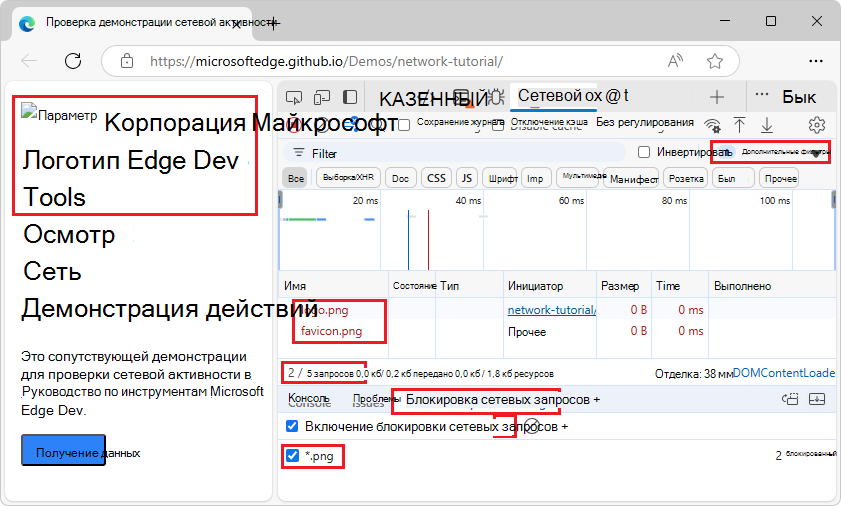
Task: Remove all patterns with the circle-slash icon
Action: (531, 427)
